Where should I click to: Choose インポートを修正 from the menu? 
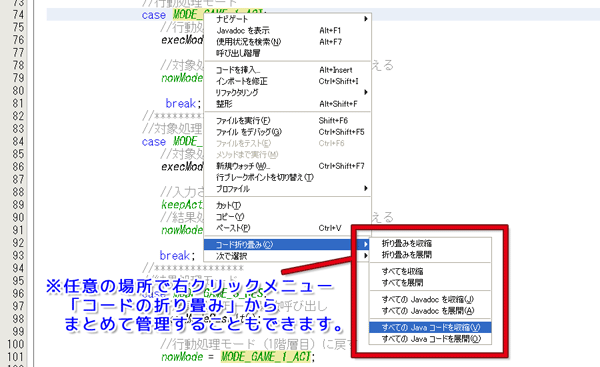click(x=287, y=81)
